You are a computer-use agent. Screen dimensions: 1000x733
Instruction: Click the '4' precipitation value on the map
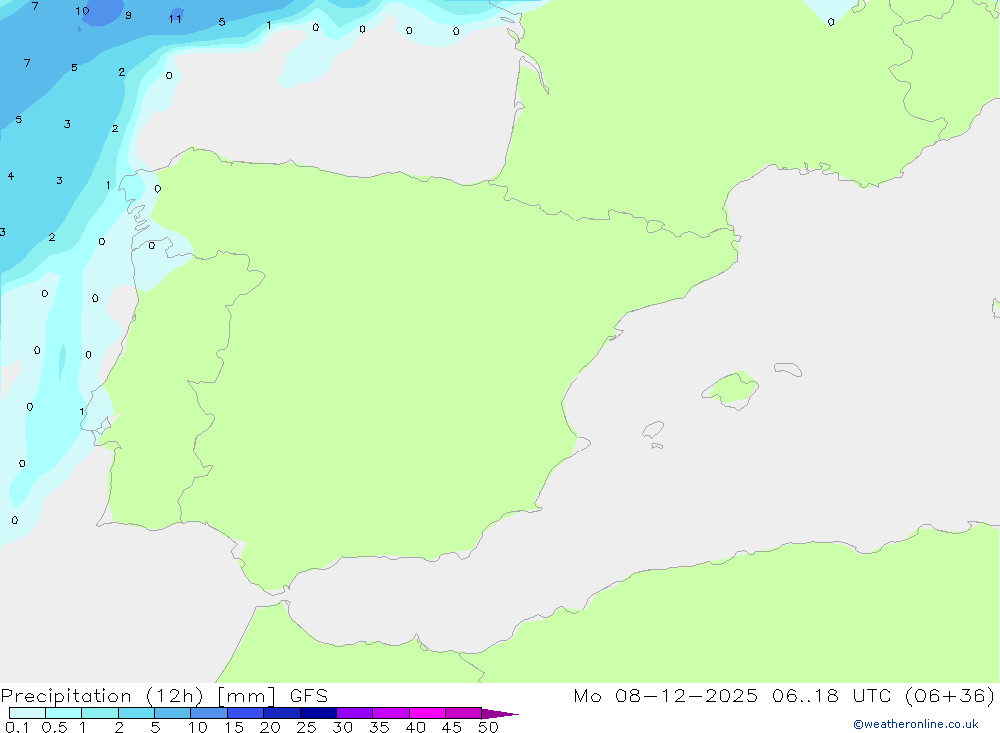11,176
